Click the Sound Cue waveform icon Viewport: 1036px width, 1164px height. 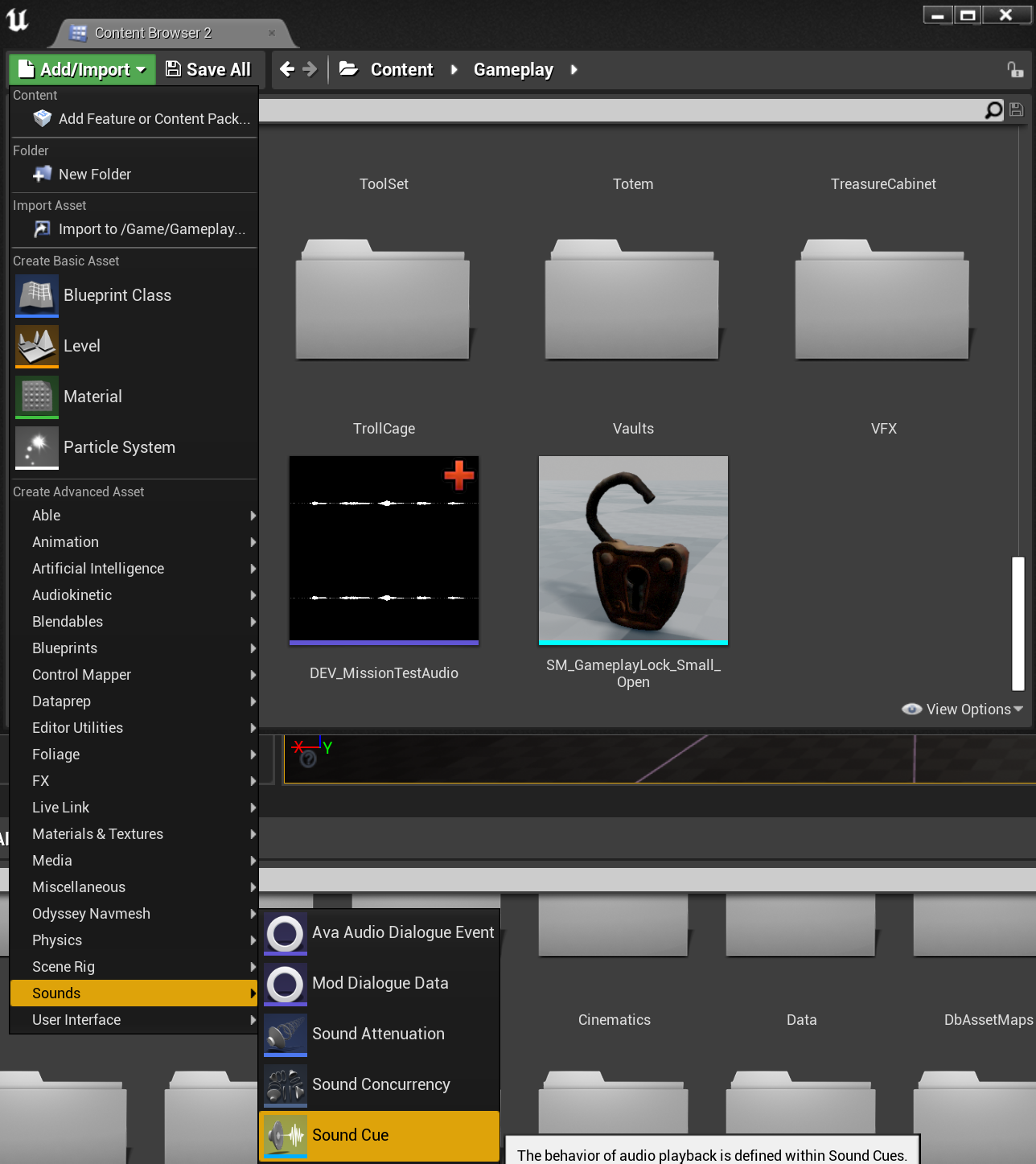286,1134
